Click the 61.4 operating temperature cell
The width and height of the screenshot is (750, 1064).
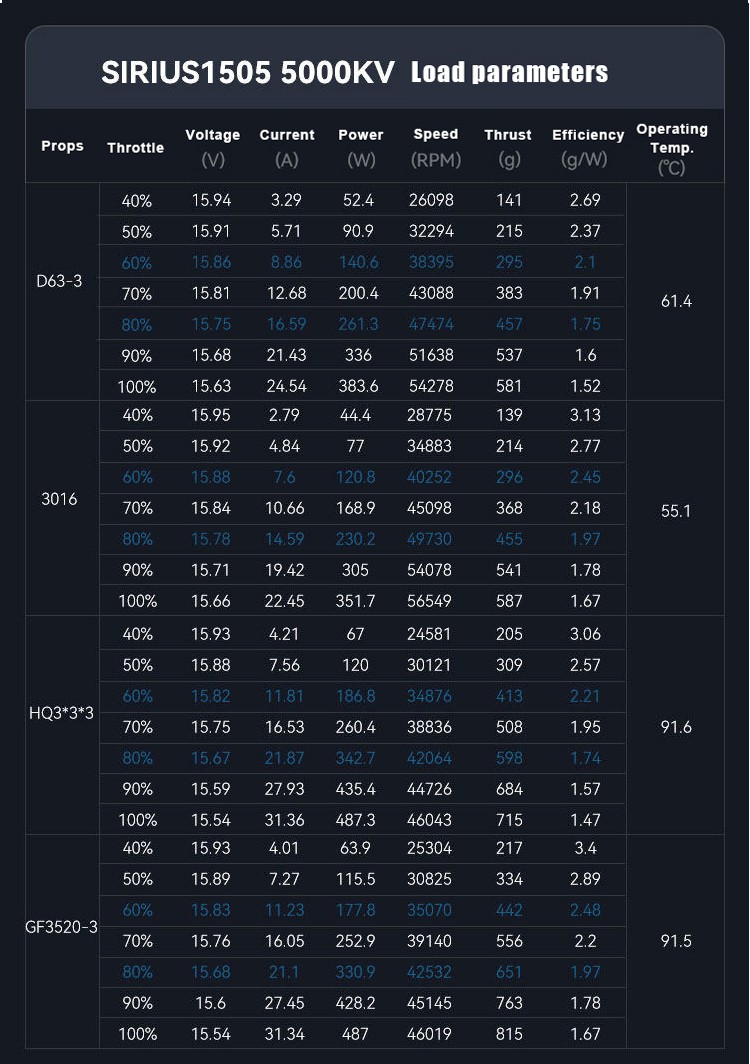[x=676, y=301]
